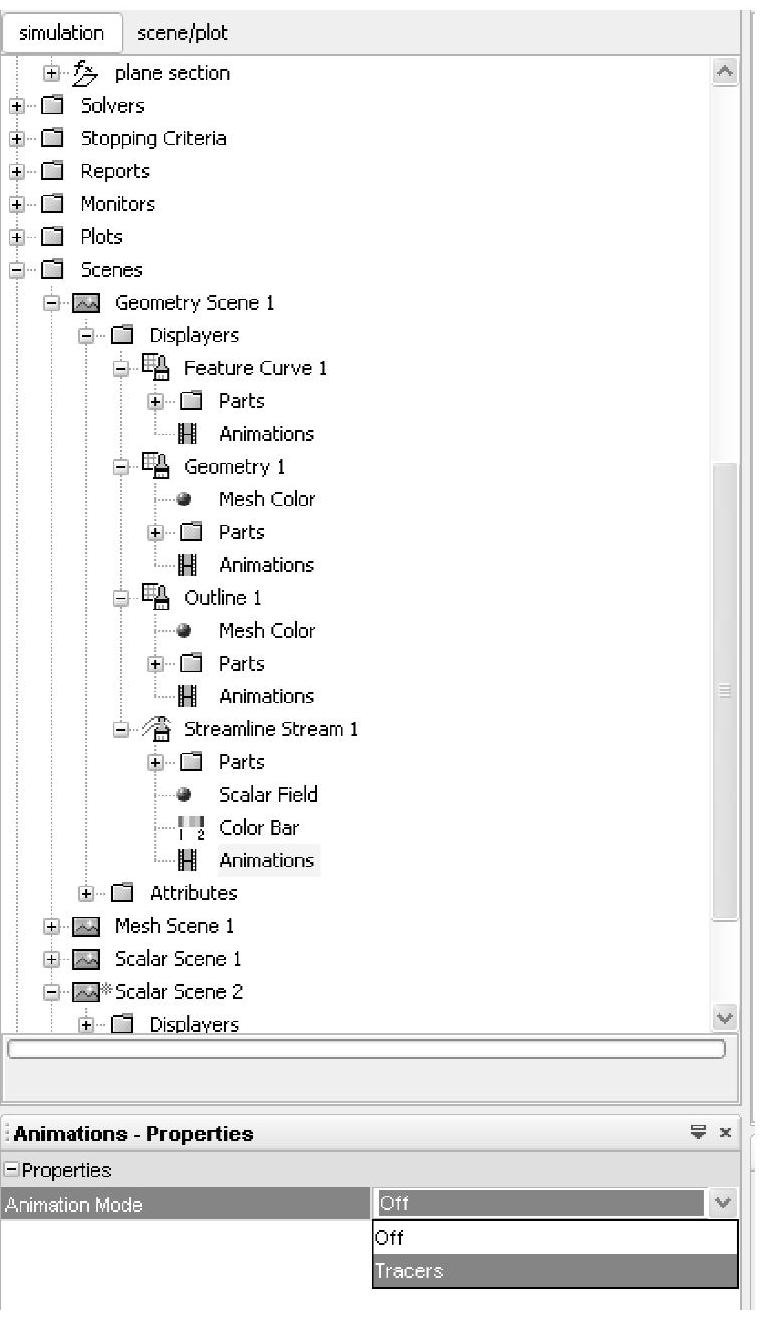Click the Animations filmstrip icon under Outline 1
Image resolution: width=772 pixels, height=1323 pixels.
186,697
